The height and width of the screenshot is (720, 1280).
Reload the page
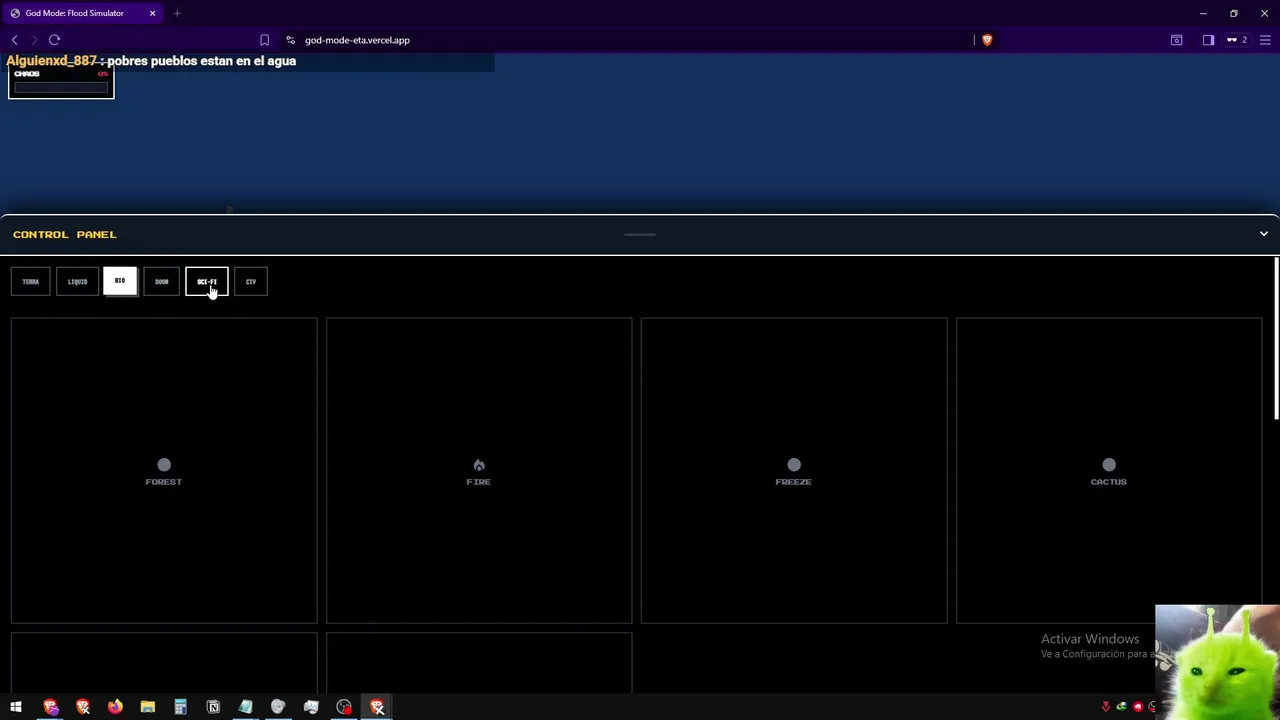coord(54,40)
